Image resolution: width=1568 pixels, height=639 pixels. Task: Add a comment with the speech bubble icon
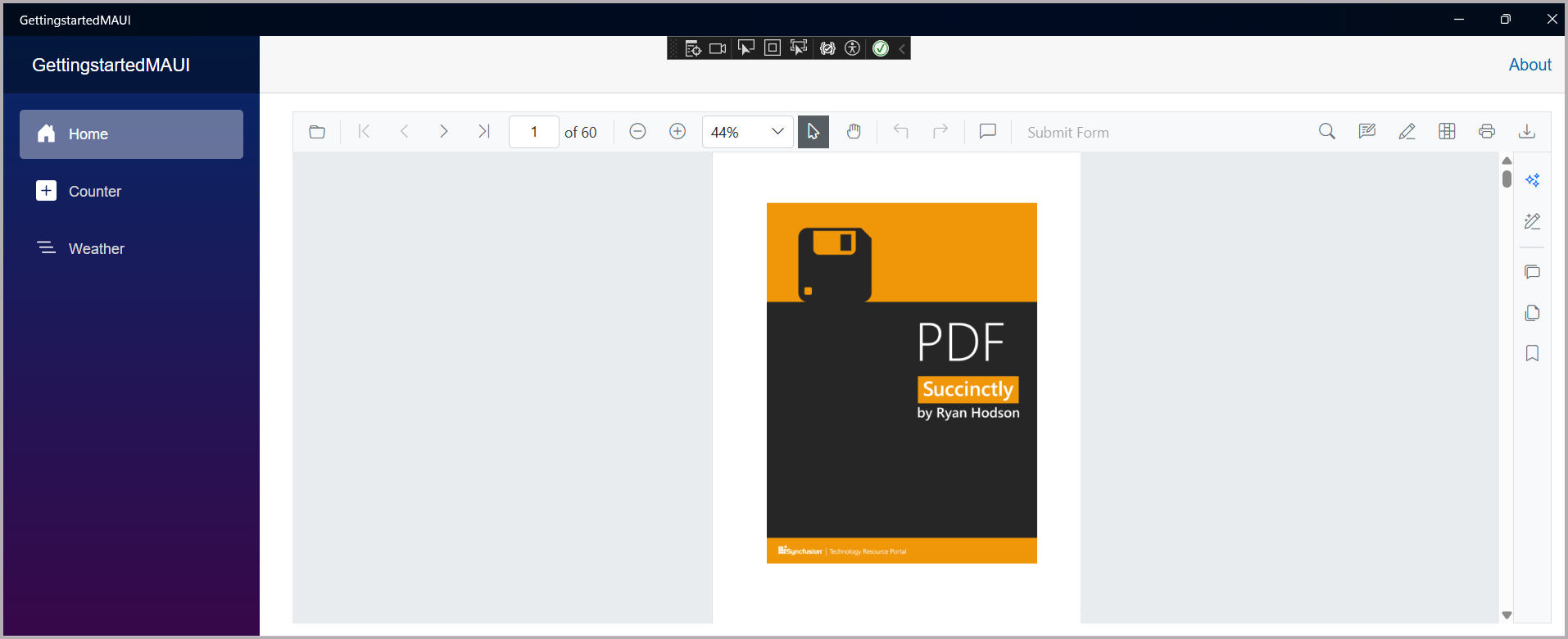988,132
